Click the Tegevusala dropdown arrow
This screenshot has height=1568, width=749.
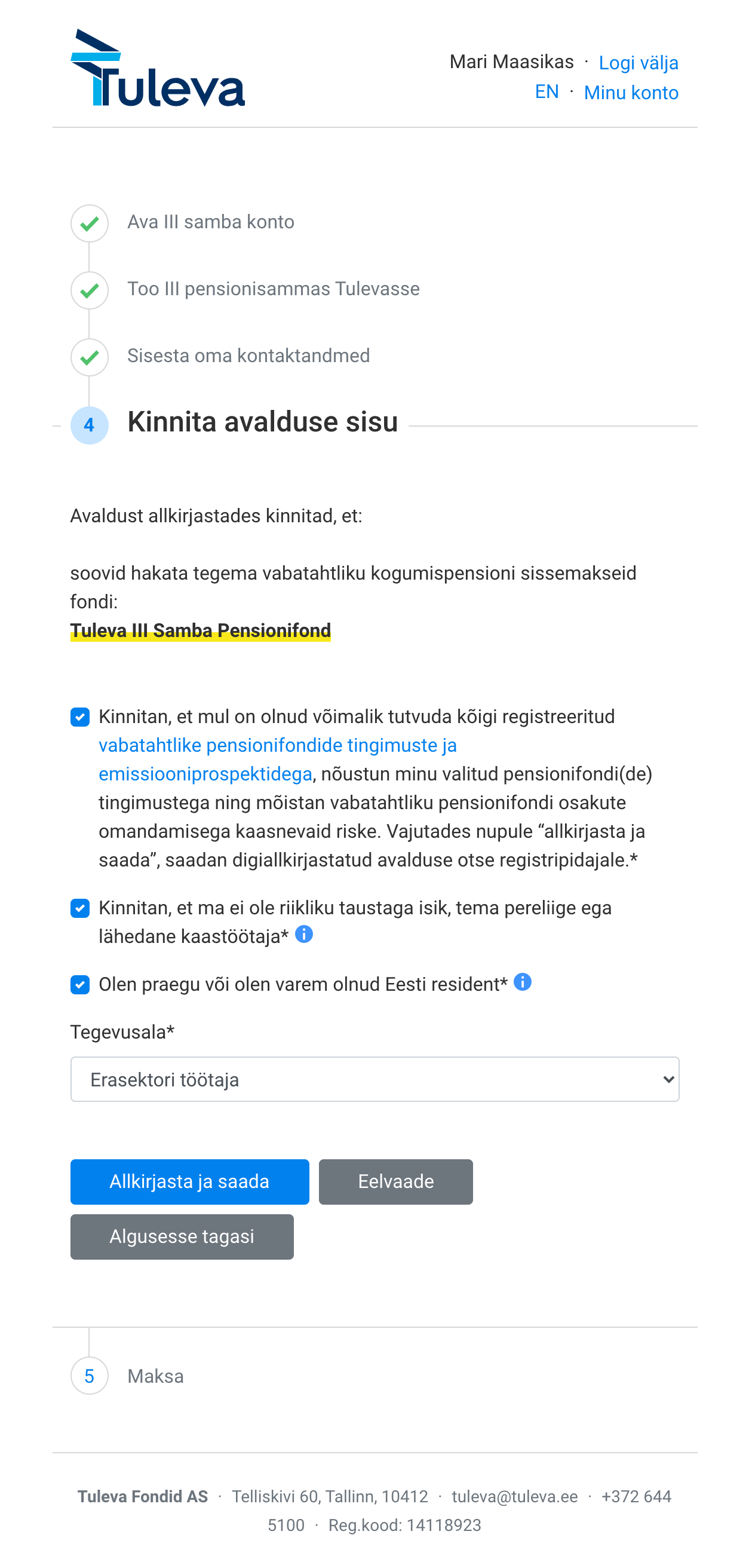coord(668,1080)
